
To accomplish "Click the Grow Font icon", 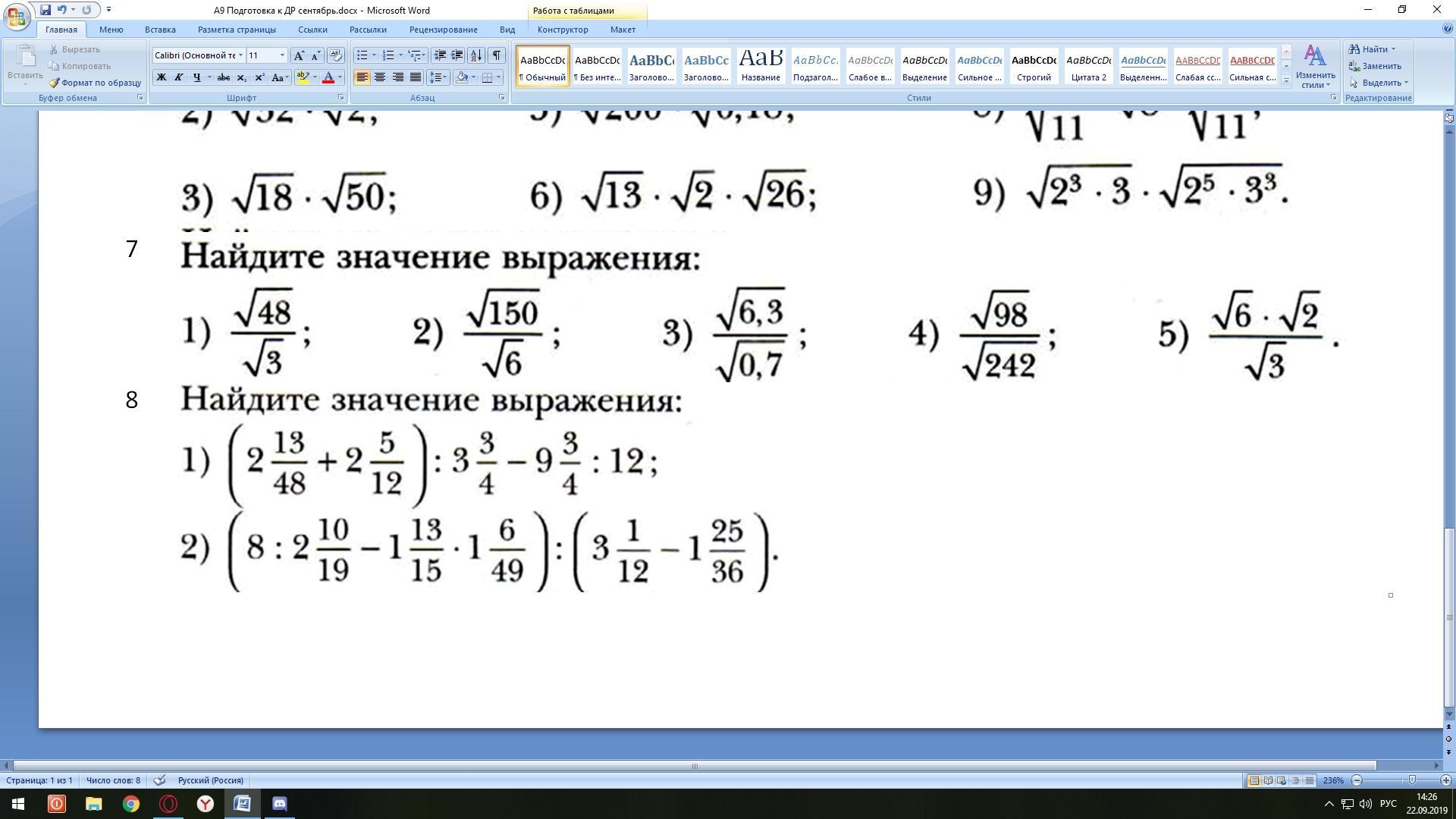I will click(x=299, y=55).
